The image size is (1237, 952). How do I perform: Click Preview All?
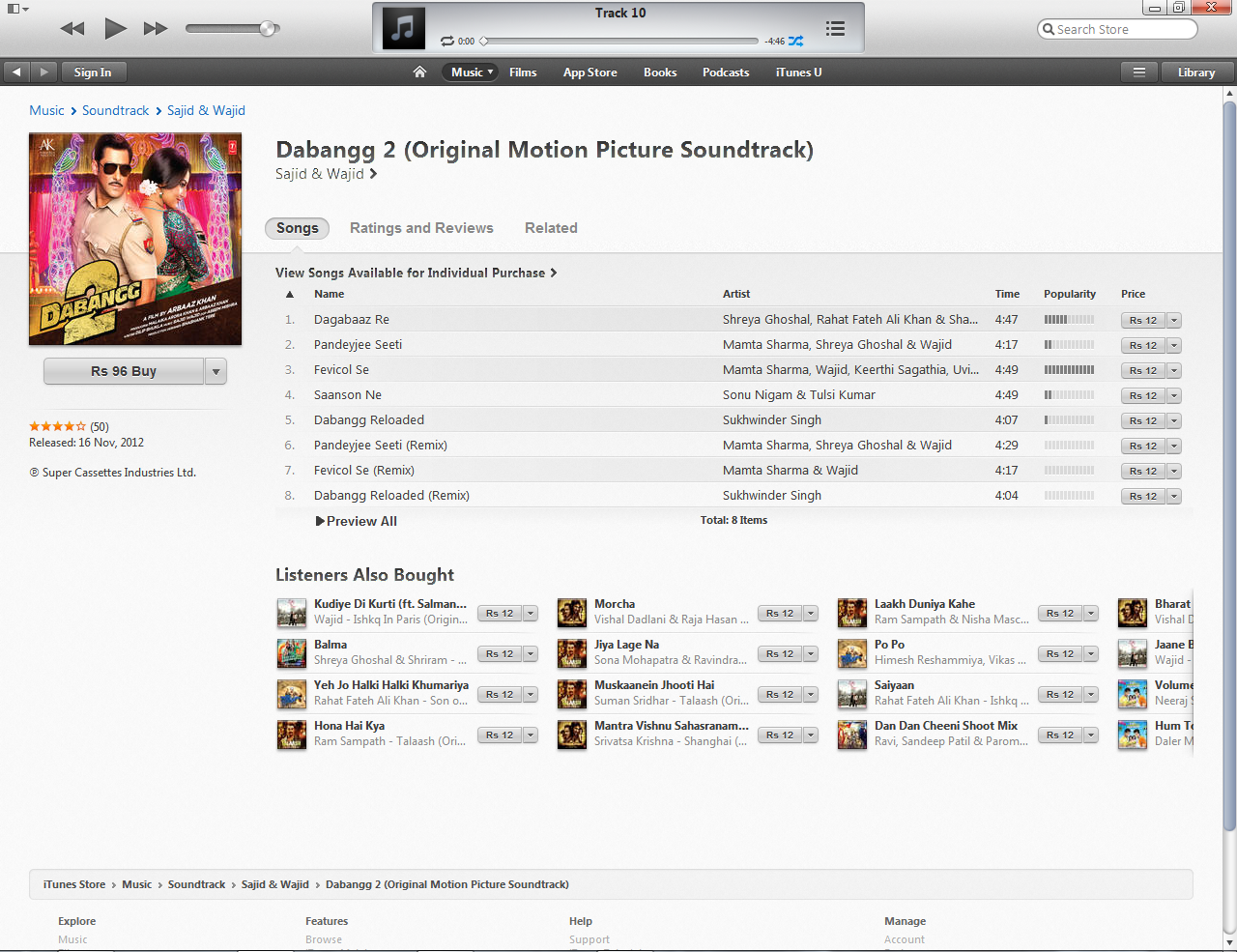coord(357,521)
